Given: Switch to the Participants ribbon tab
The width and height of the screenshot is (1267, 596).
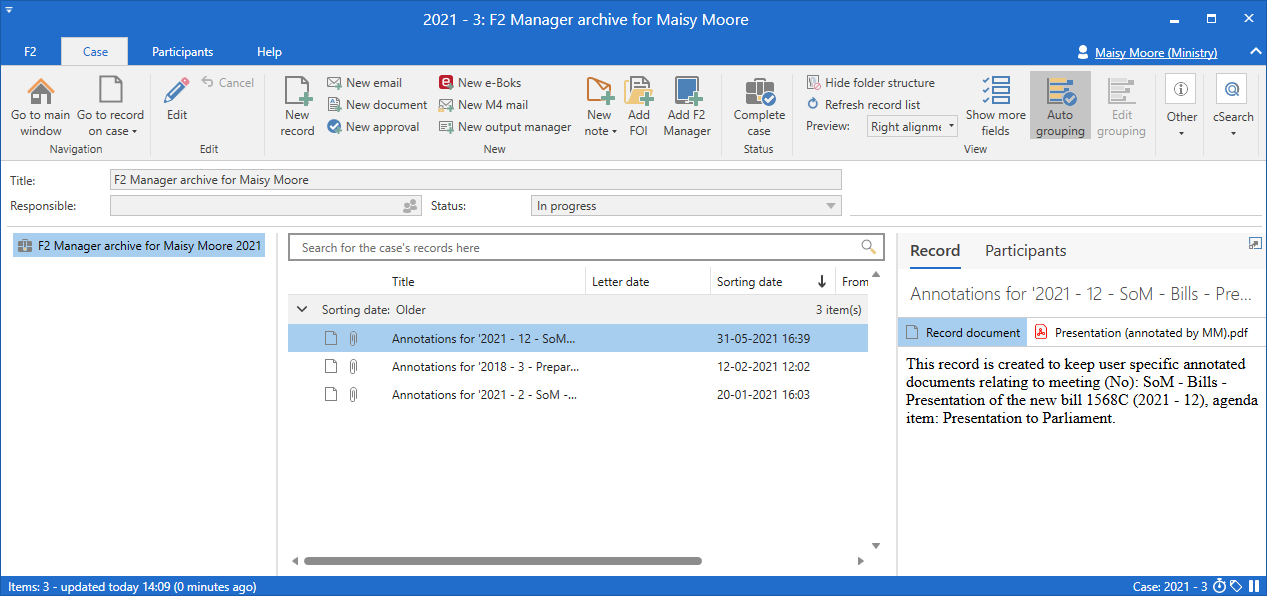Looking at the screenshot, I should pyautogui.click(x=182, y=52).
